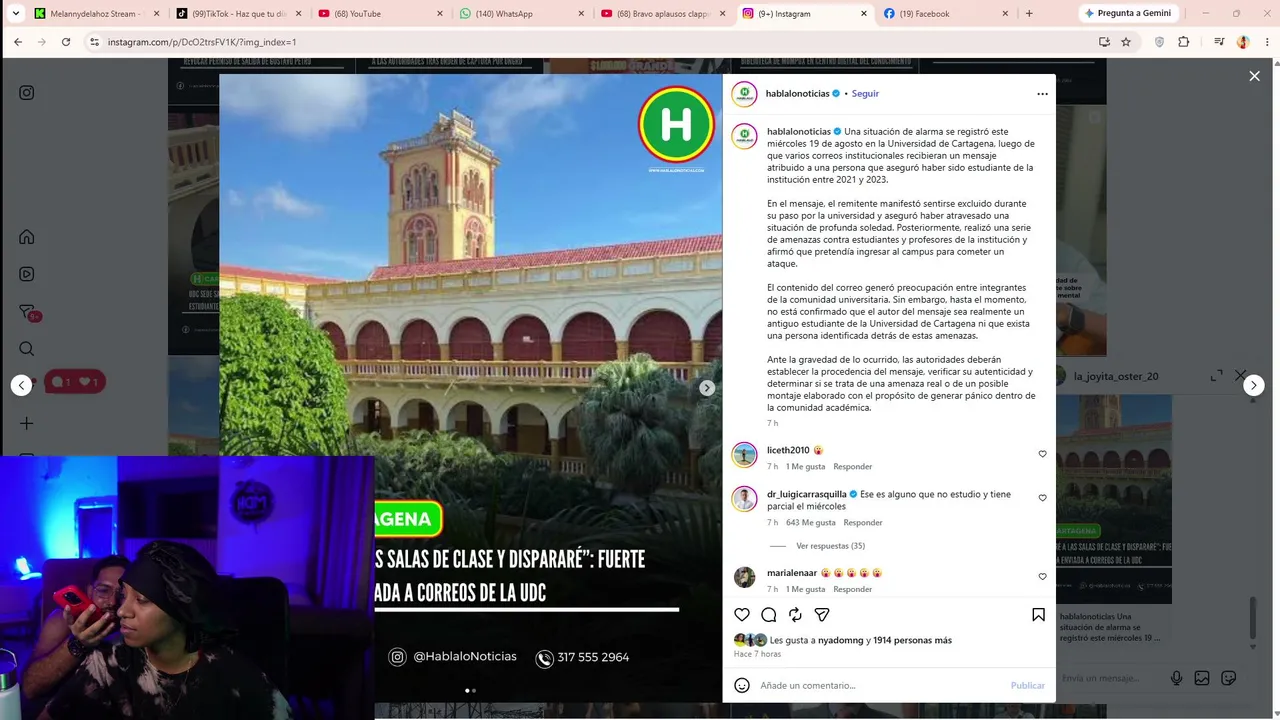The height and width of the screenshot is (720, 1280).
Task: Click the Publicar comment button
Action: click(x=1027, y=685)
